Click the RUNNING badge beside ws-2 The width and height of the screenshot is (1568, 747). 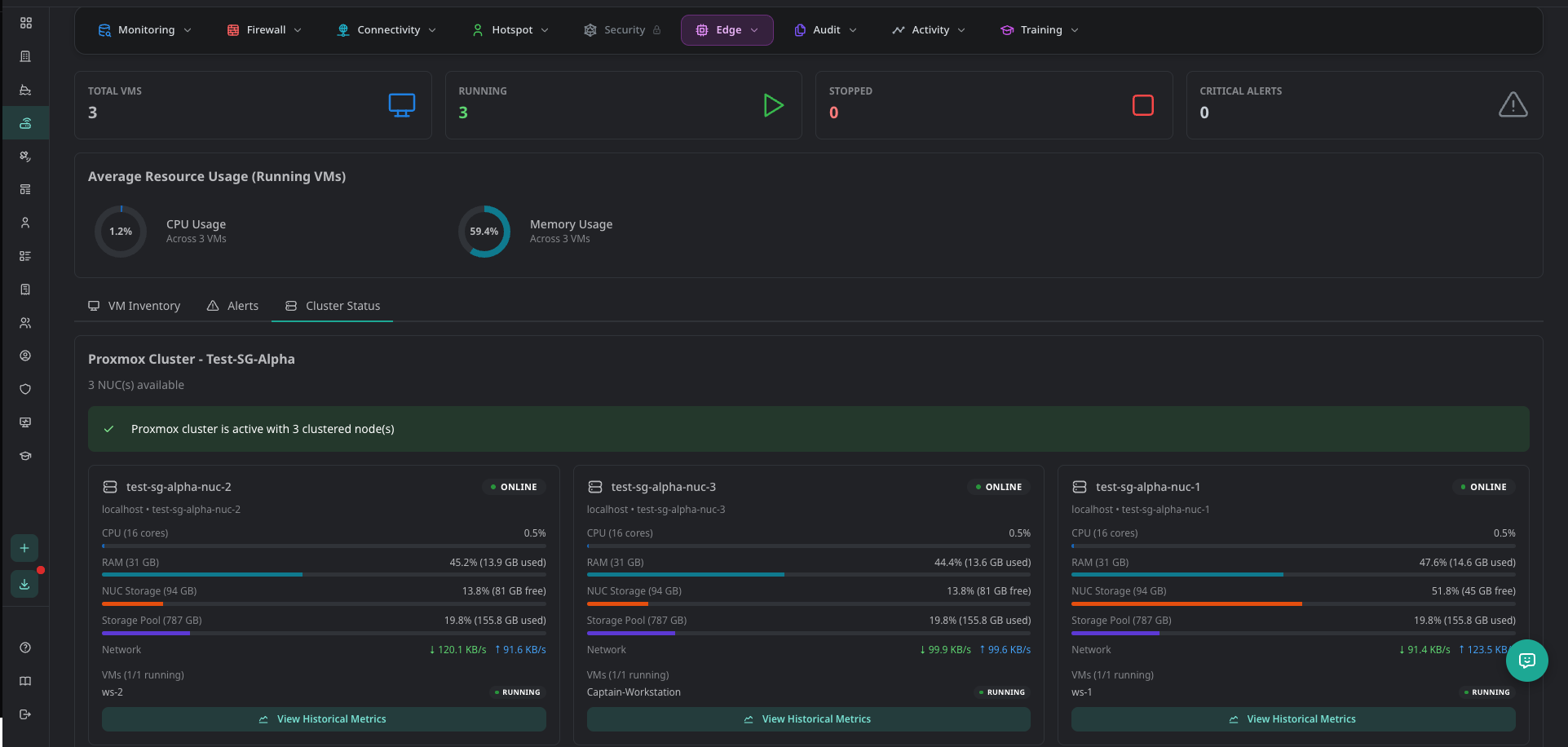coord(517,692)
